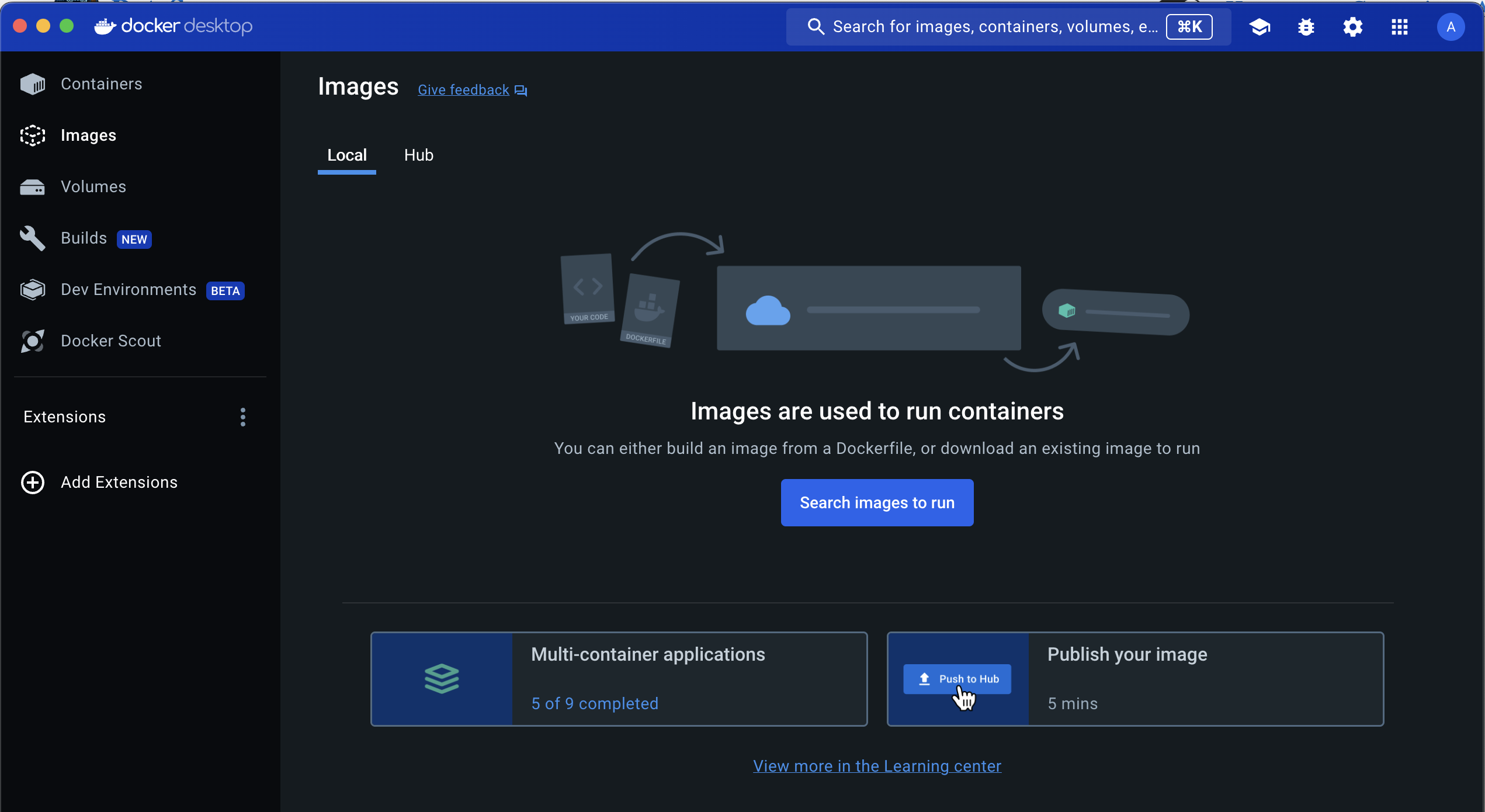
Task: Click the Push to Hub thumbnail
Action: click(957, 679)
